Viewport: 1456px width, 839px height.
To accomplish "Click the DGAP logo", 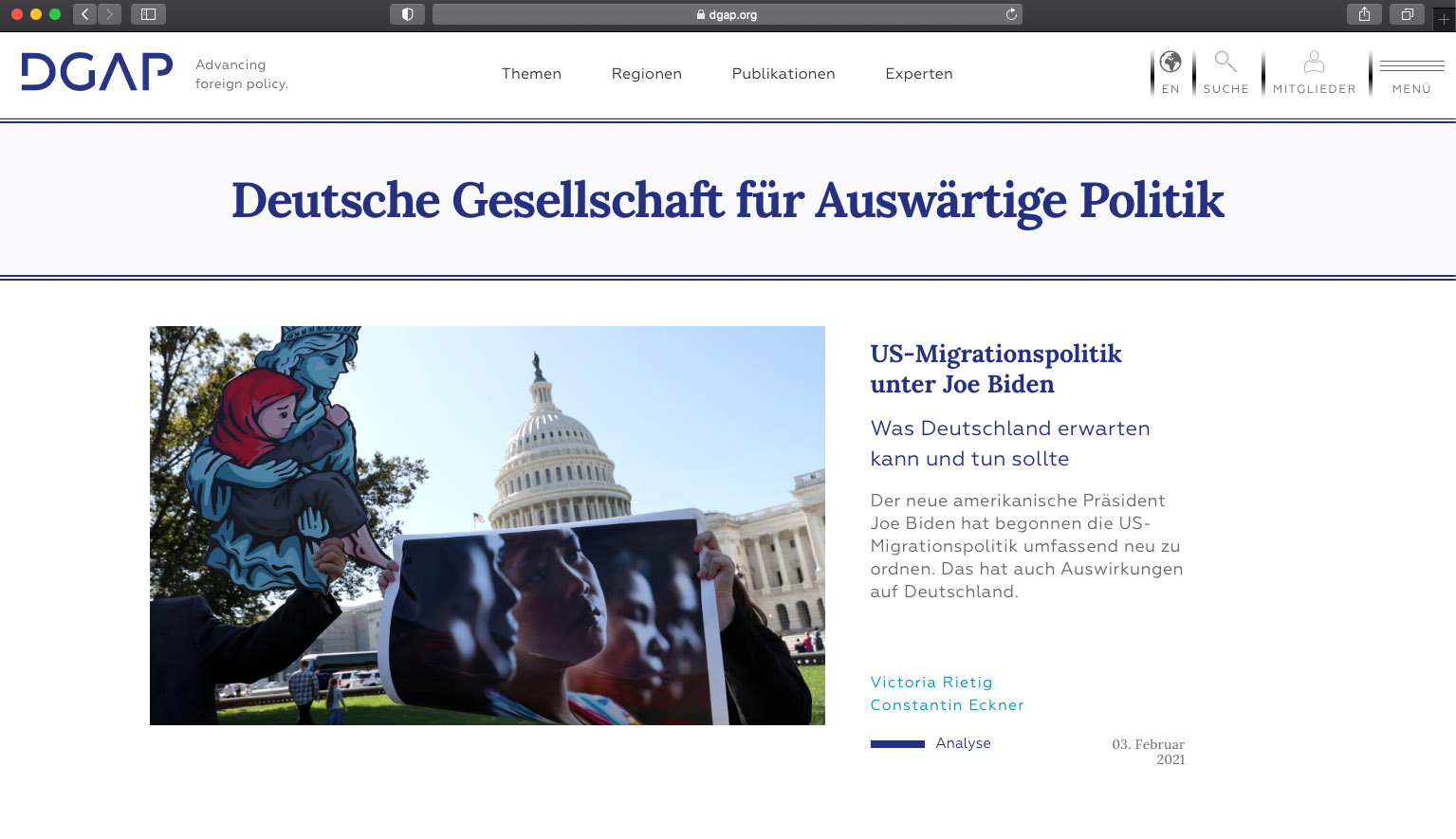I will (97, 72).
